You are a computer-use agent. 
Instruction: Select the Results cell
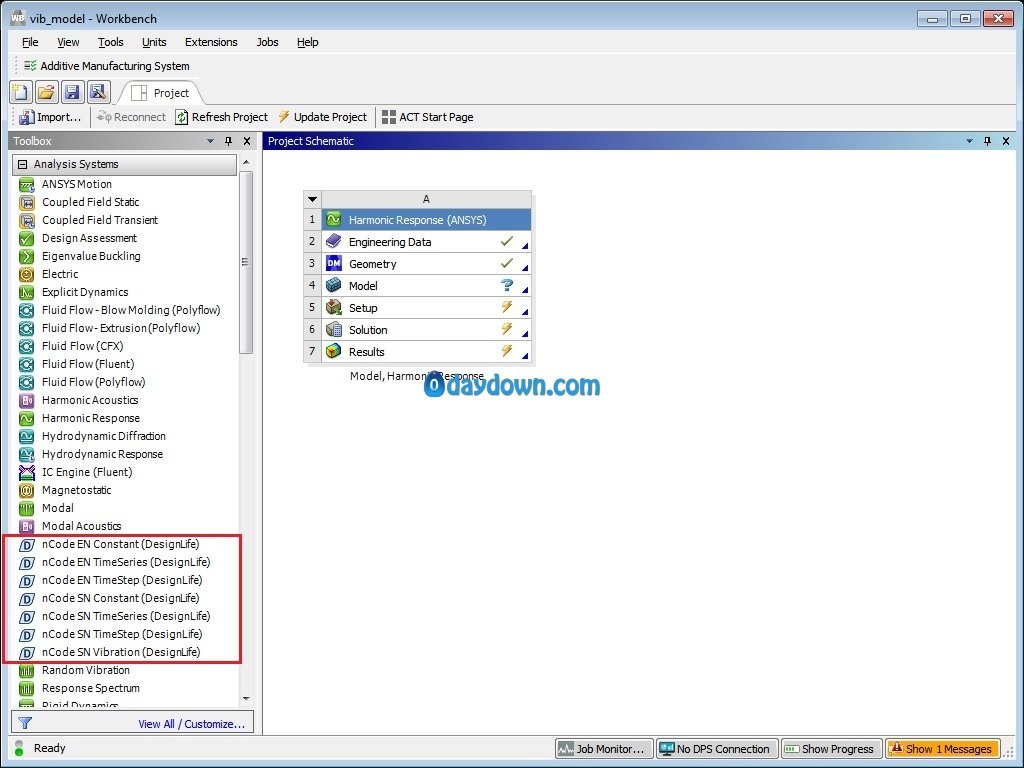tap(426, 352)
